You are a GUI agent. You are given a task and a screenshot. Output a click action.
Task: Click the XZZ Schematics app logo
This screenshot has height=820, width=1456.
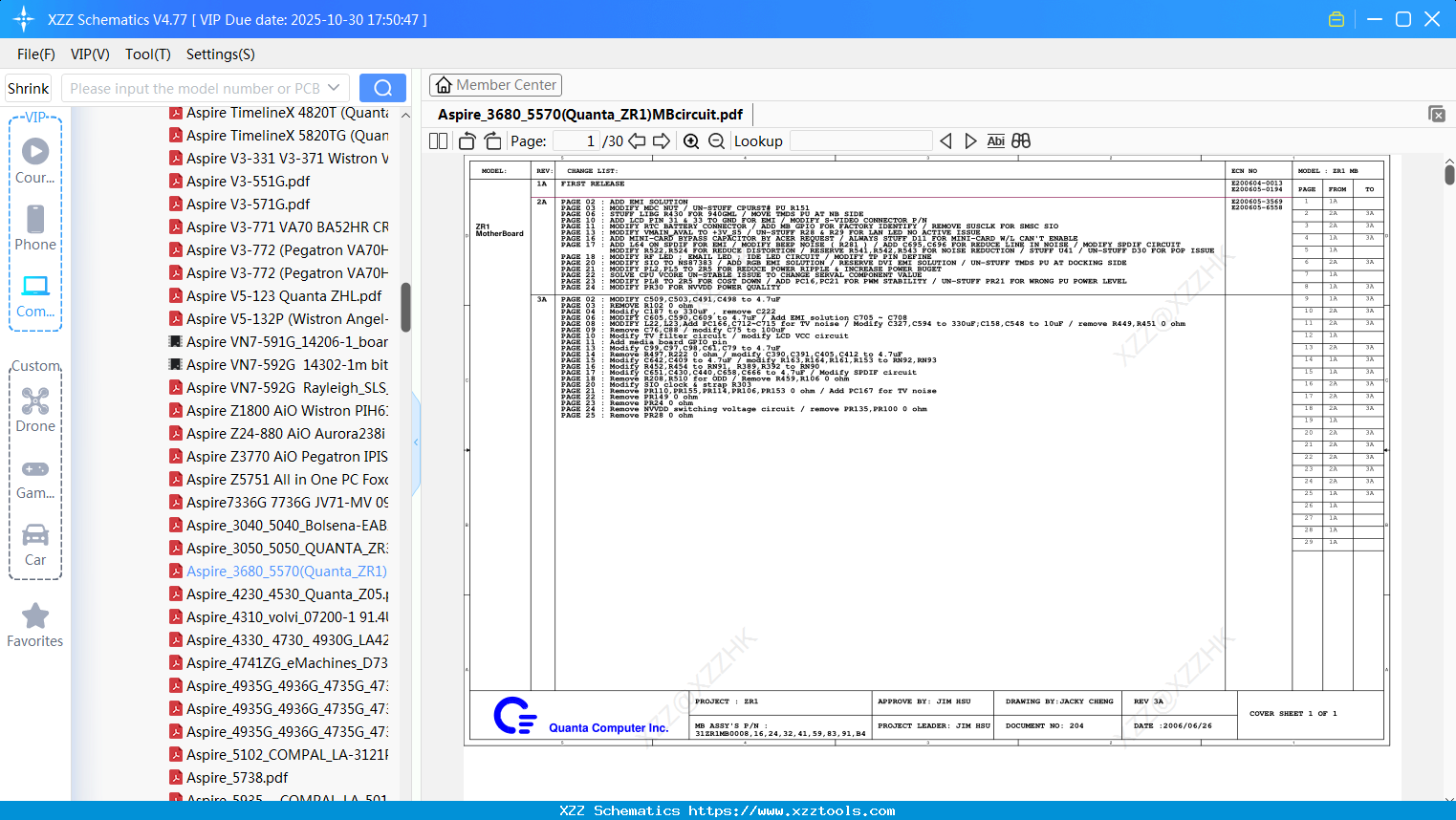point(24,19)
